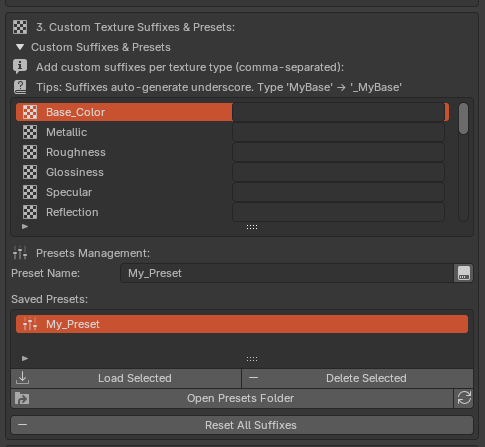Click the sliders icon in My_Preset row
The image size is (485, 447).
point(30,324)
